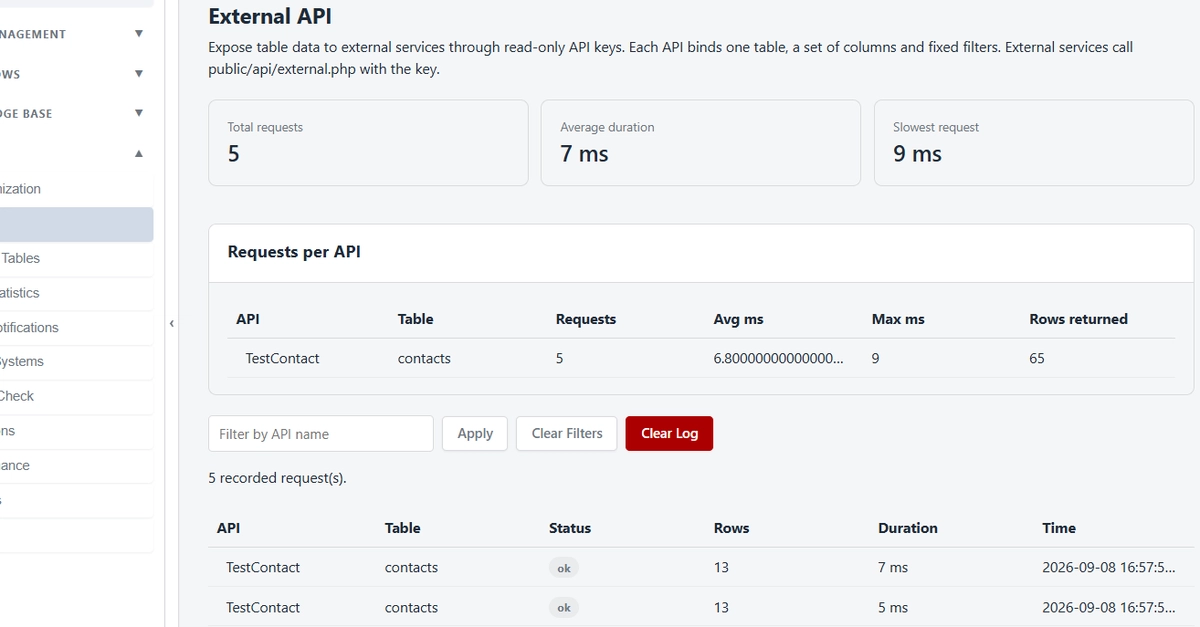Expand the WS sidebar section arrow
Image resolution: width=1200 pixels, height=627 pixels.
(x=139, y=74)
